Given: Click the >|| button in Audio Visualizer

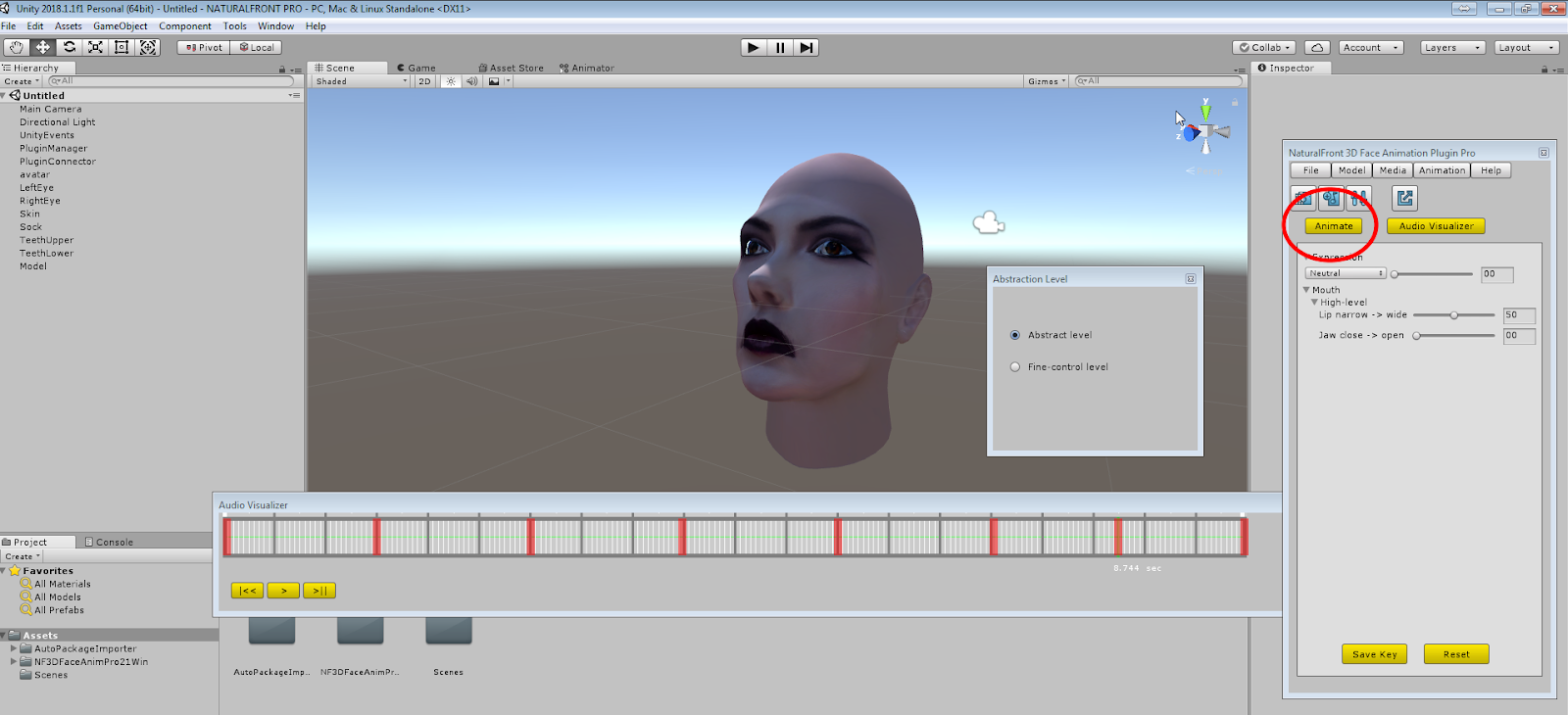Looking at the screenshot, I should click(319, 591).
